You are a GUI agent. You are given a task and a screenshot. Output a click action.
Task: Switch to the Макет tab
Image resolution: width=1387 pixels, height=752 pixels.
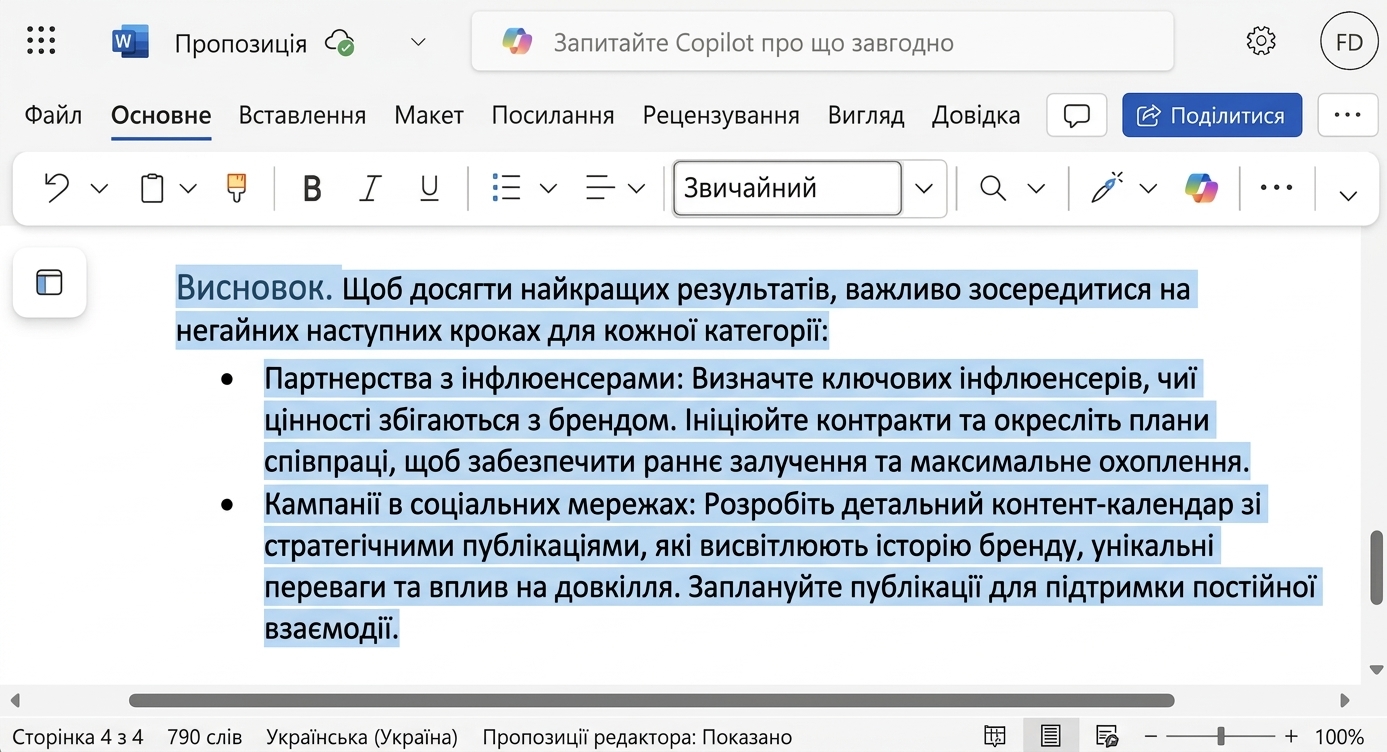coord(429,115)
